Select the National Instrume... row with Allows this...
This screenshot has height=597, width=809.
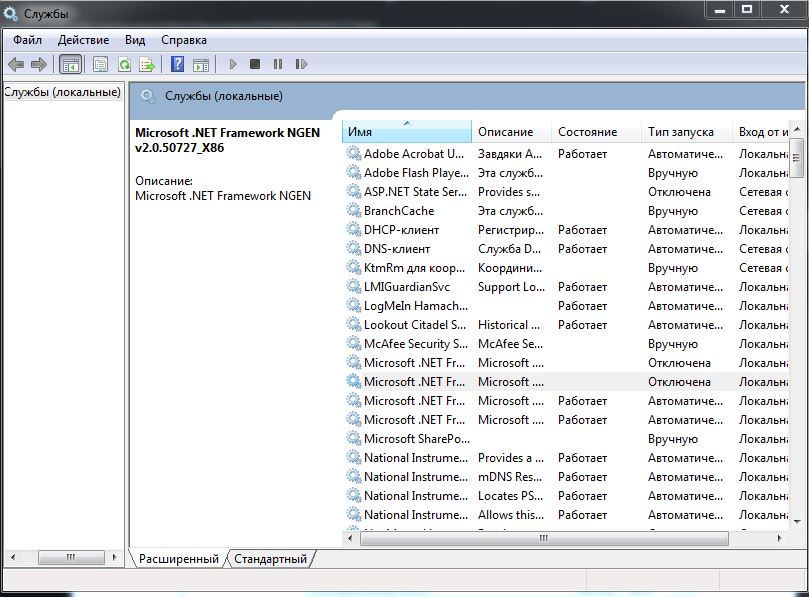point(565,514)
